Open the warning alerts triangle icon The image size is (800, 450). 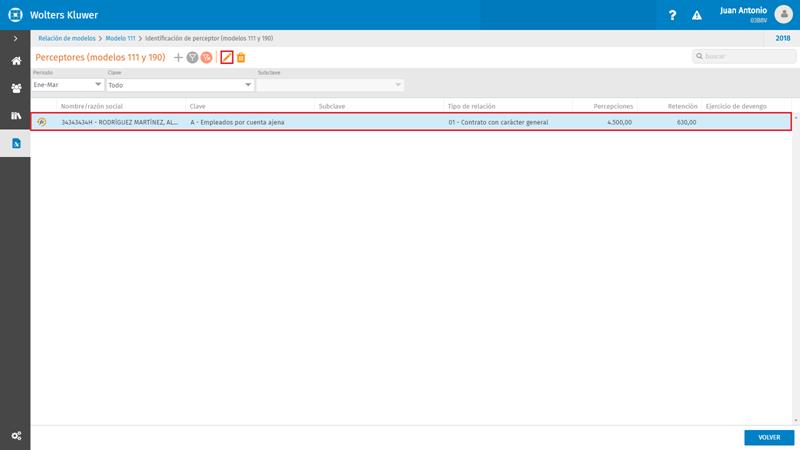pos(696,15)
